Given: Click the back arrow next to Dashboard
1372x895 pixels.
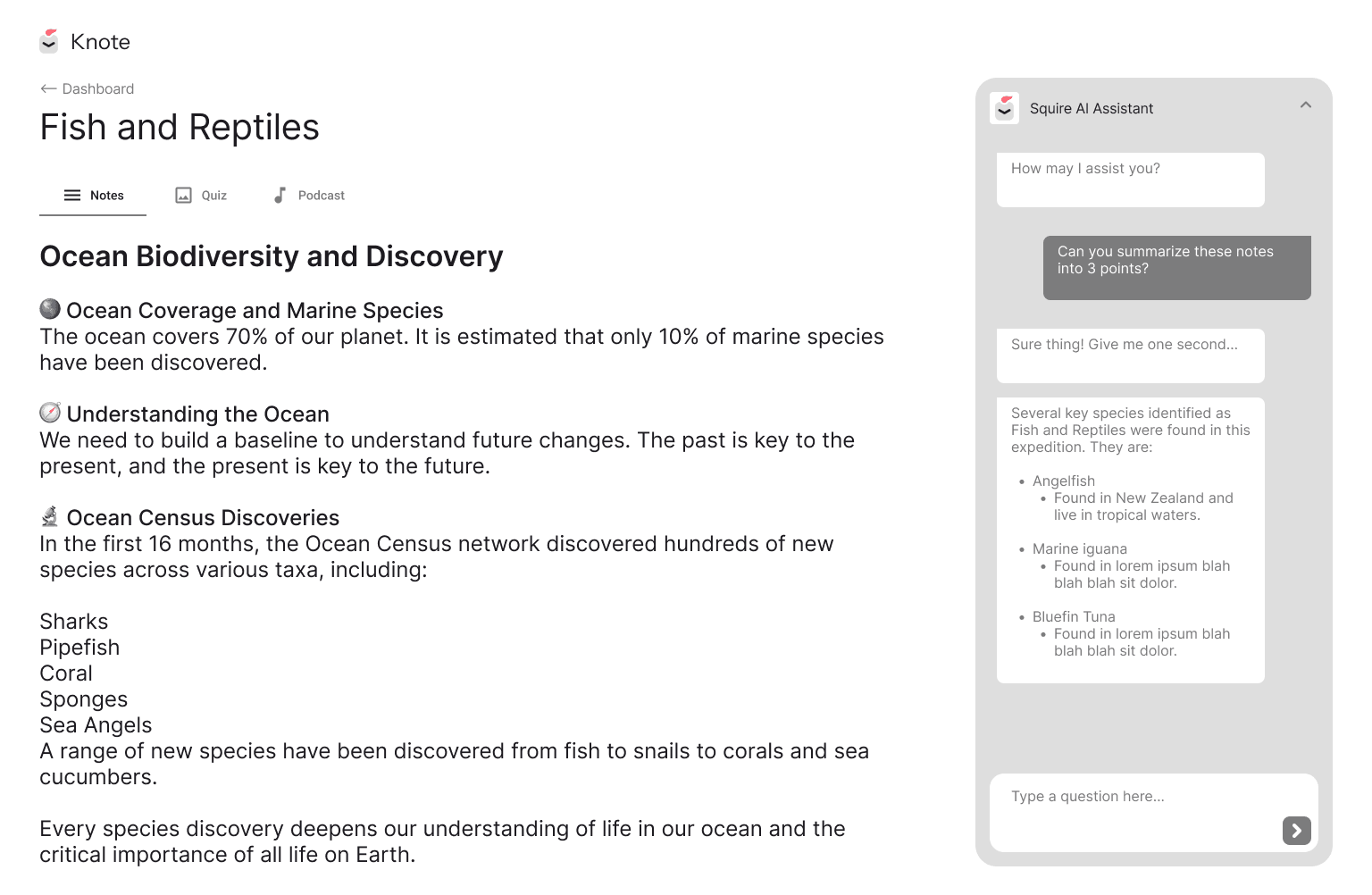Looking at the screenshot, I should pyautogui.click(x=46, y=88).
